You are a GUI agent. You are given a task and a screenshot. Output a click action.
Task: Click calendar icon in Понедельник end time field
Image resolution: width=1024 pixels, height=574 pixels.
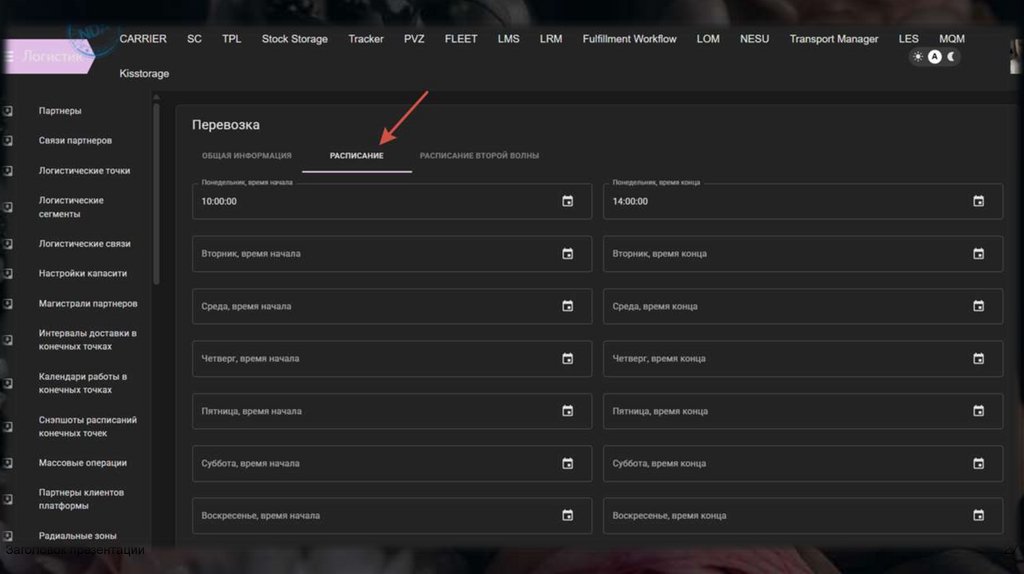pos(978,201)
